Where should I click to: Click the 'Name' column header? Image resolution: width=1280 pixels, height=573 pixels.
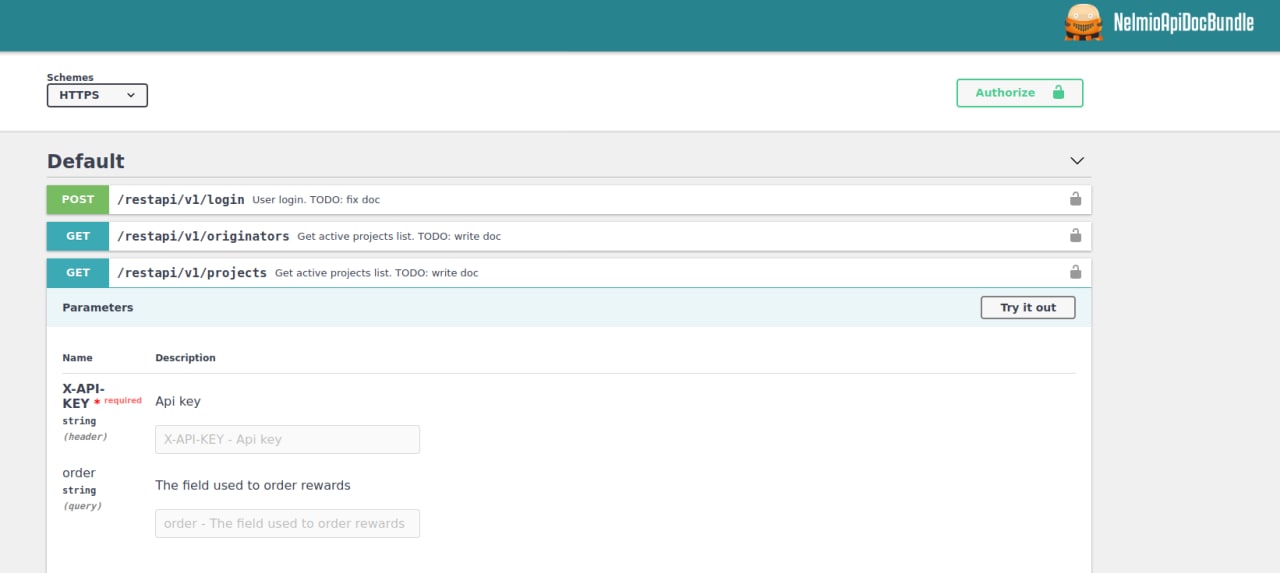click(x=77, y=357)
